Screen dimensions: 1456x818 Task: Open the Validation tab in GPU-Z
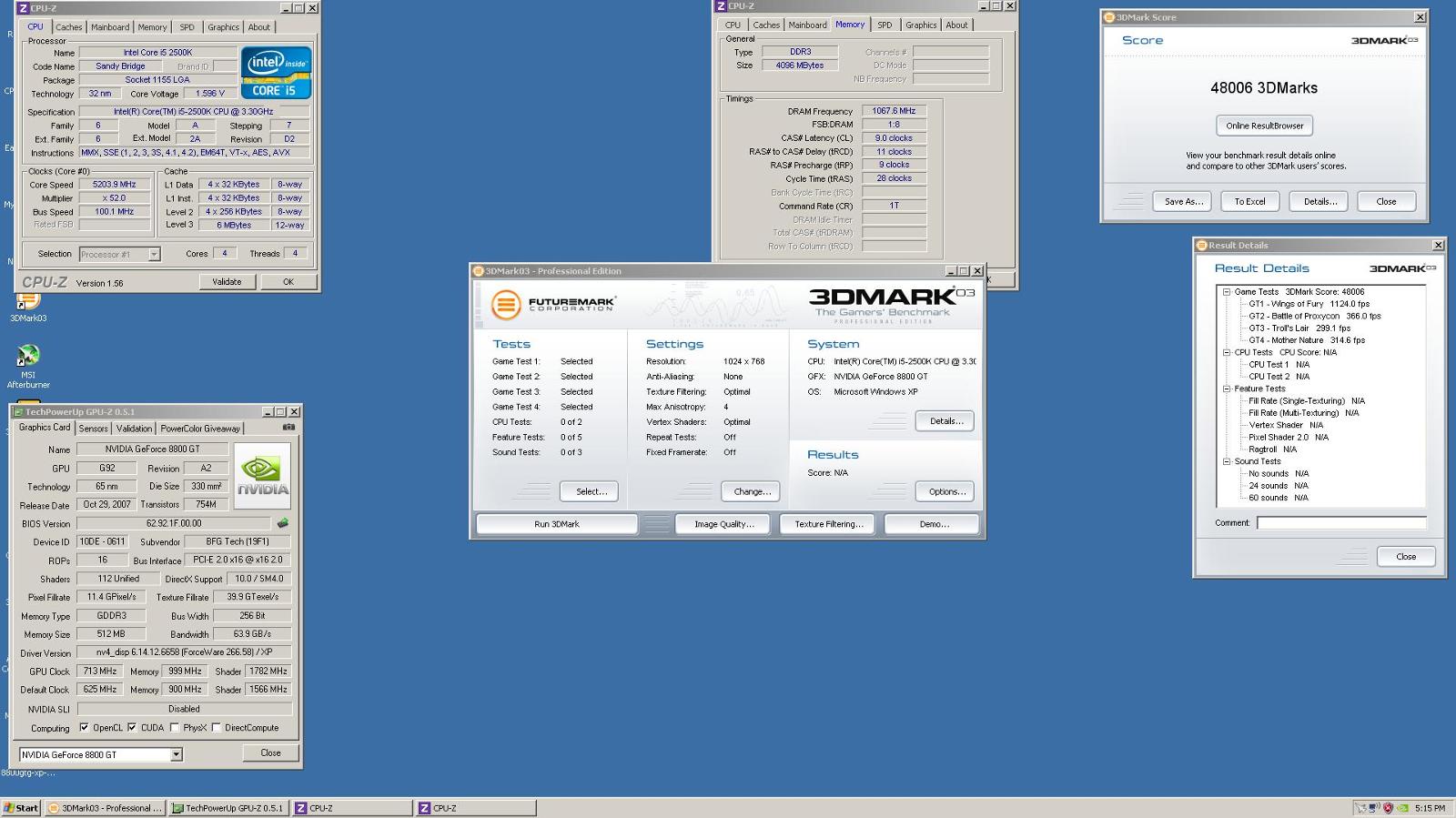134,429
